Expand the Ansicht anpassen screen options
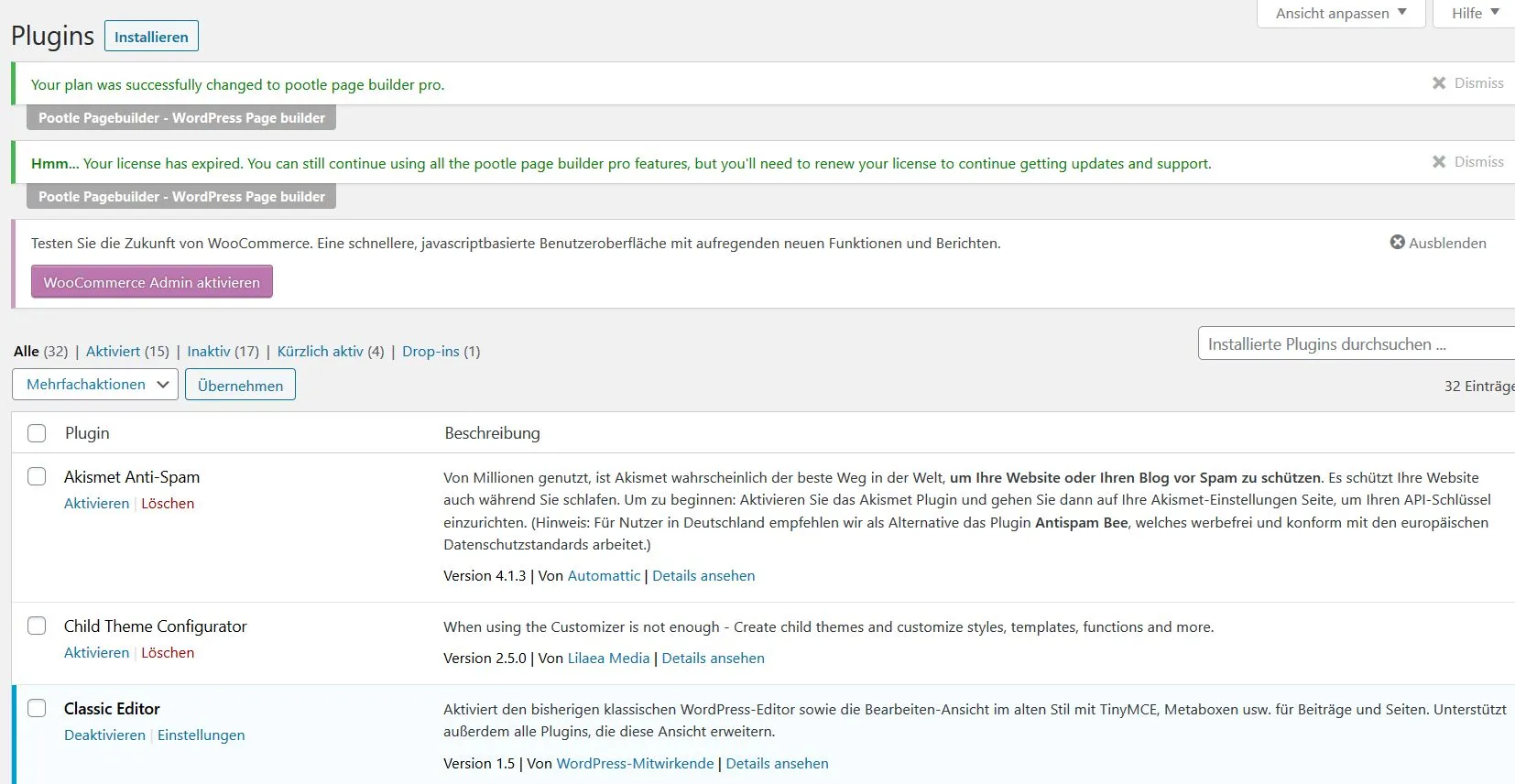Image resolution: width=1515 pixels, height=784 pixels. click(x=1341, y=14)
